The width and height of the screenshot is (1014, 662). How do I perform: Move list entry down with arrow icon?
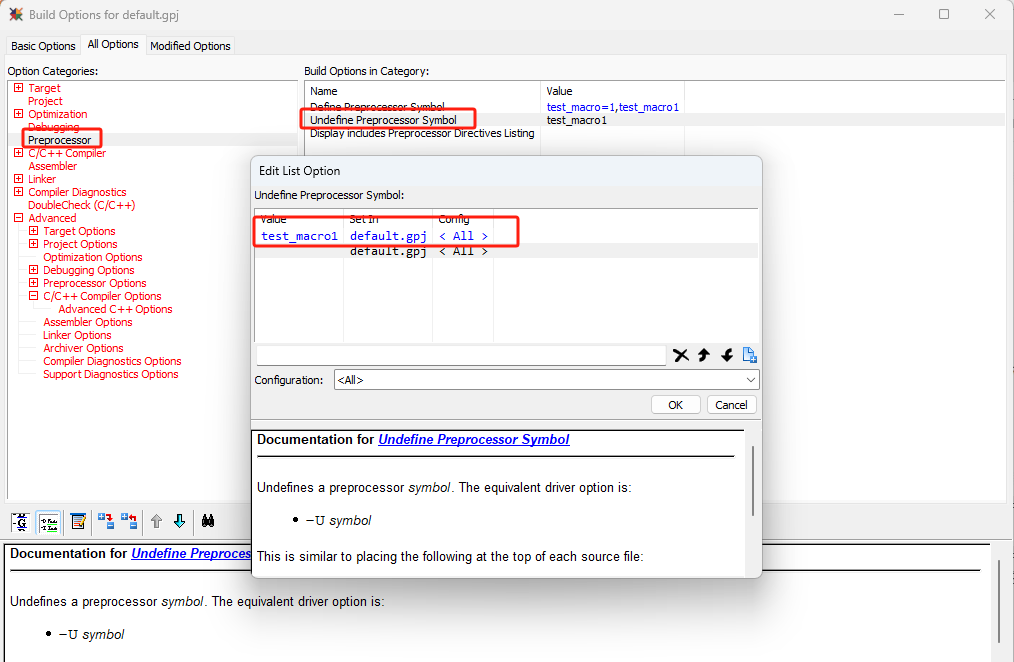(727, 355)
